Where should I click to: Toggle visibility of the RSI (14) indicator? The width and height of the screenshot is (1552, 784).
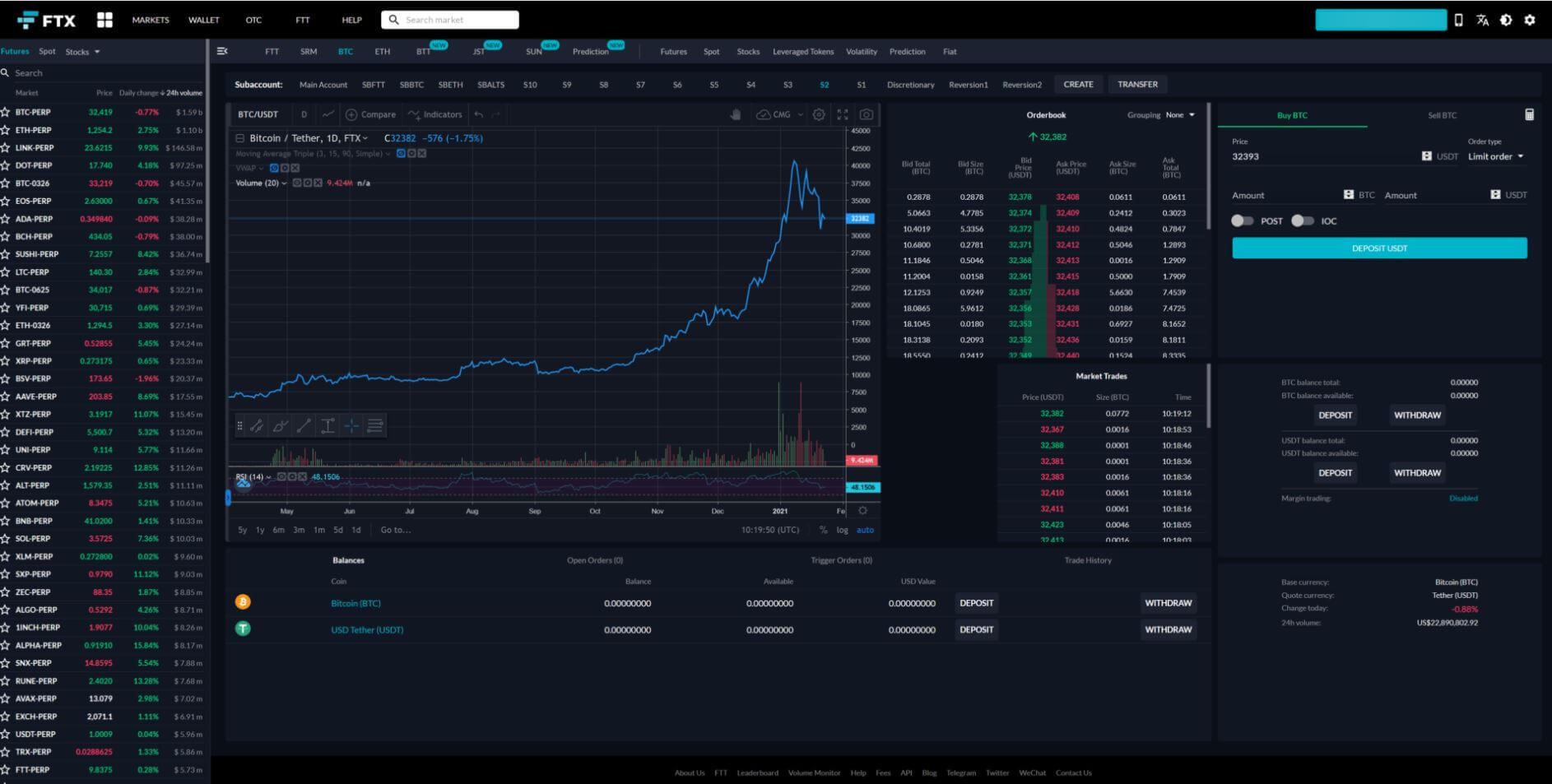point(281,476)
